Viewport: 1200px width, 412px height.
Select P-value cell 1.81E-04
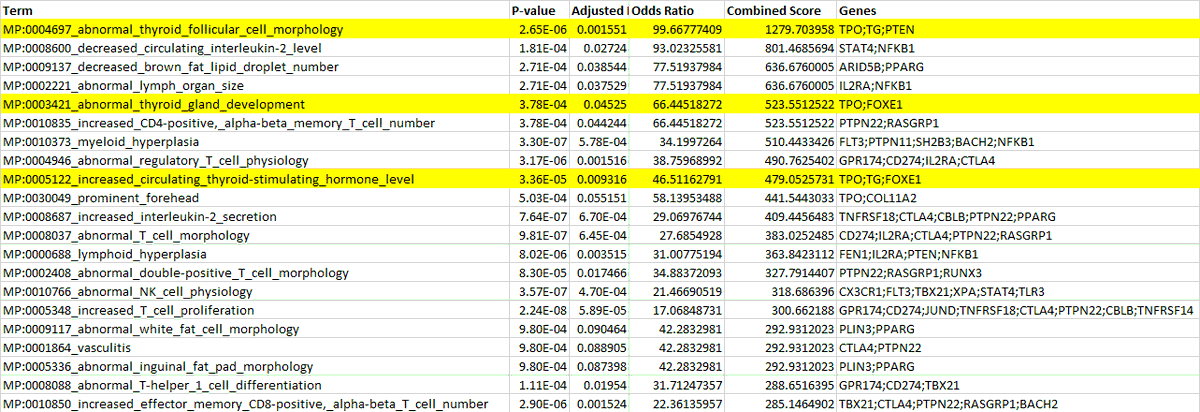(x=538, y=48)
